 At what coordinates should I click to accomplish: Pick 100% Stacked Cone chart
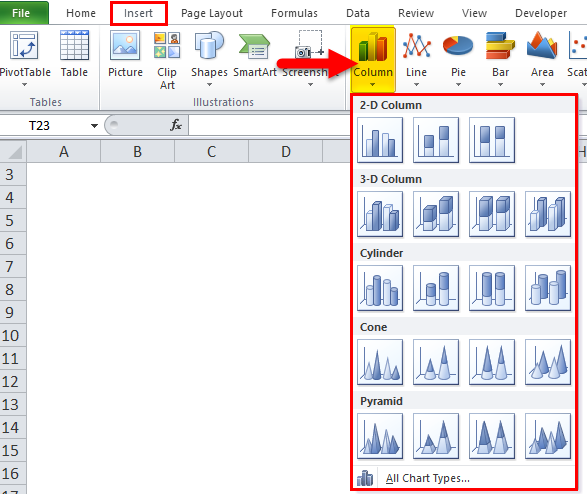pyautogui.click(x=492, y=362)
